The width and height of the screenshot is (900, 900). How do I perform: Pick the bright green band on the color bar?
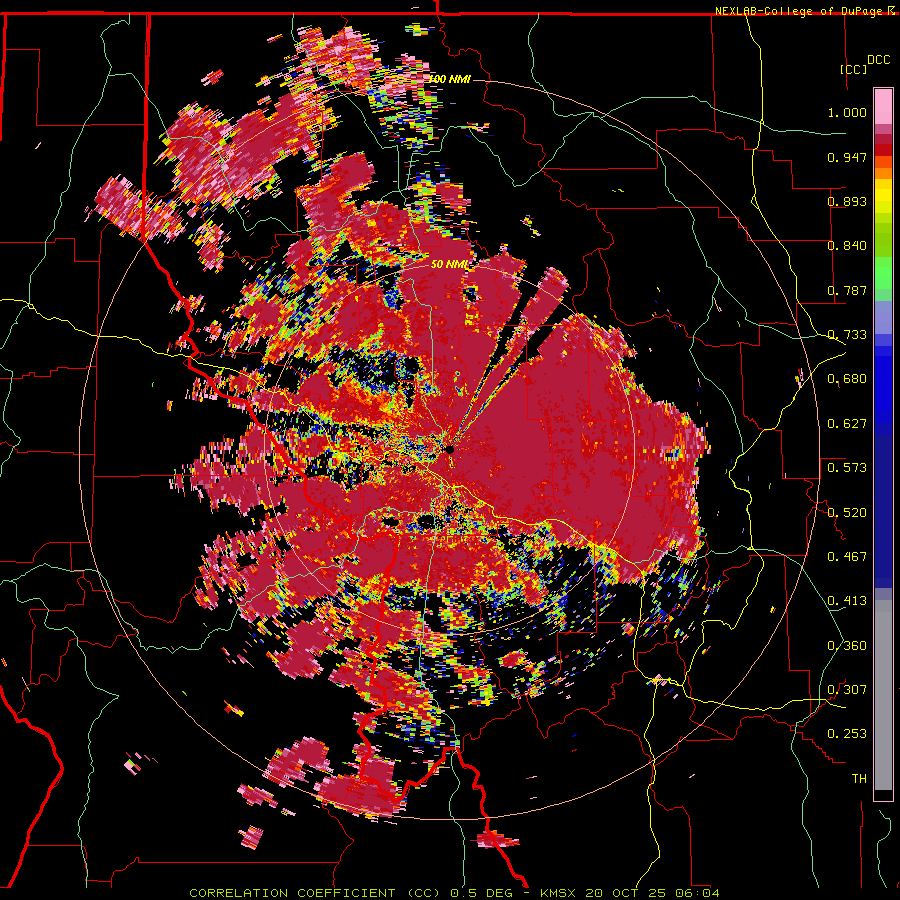point(883,273)
